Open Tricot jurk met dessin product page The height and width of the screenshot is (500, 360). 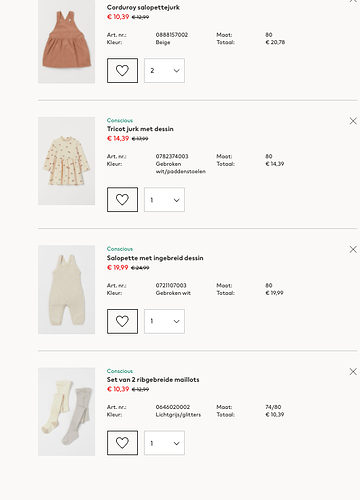tap(140, 129)
